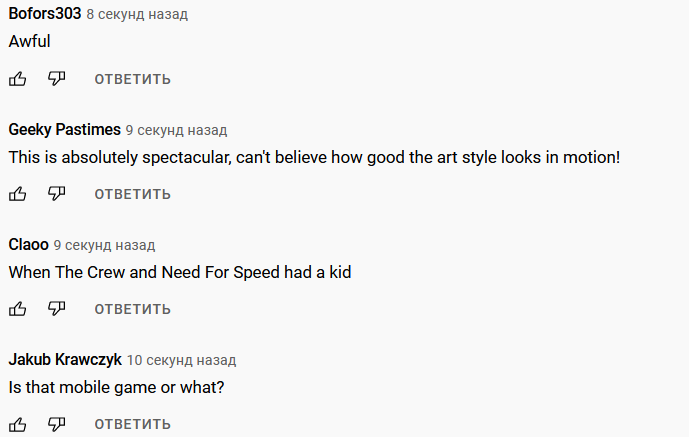The height and width of the screenshot is (437, 689).
Task: Open Bofors303 channel from username
Action: 45,14
